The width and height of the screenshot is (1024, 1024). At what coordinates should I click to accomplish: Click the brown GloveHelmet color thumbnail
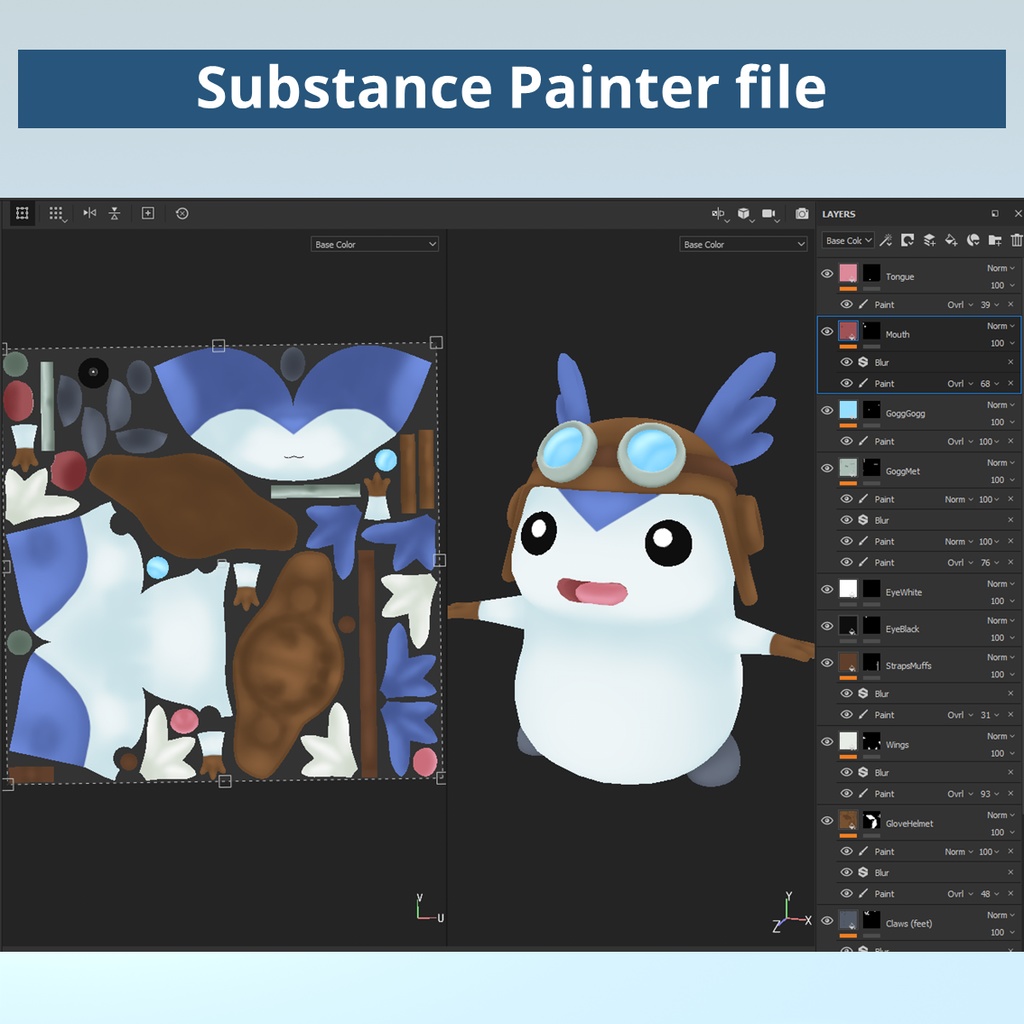pos(848,820)
